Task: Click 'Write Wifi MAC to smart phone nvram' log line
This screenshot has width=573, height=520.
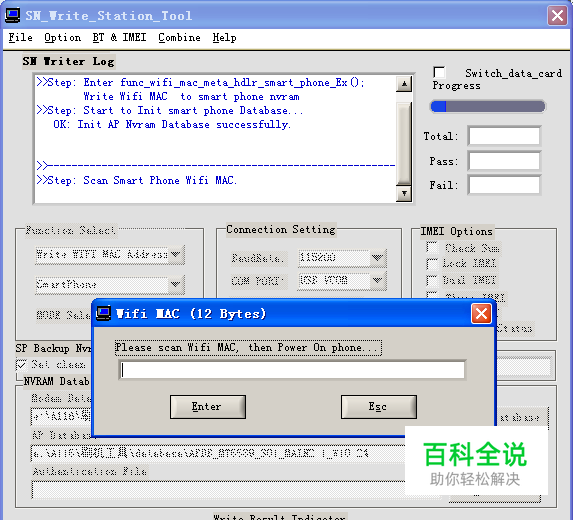Action: 191,96
